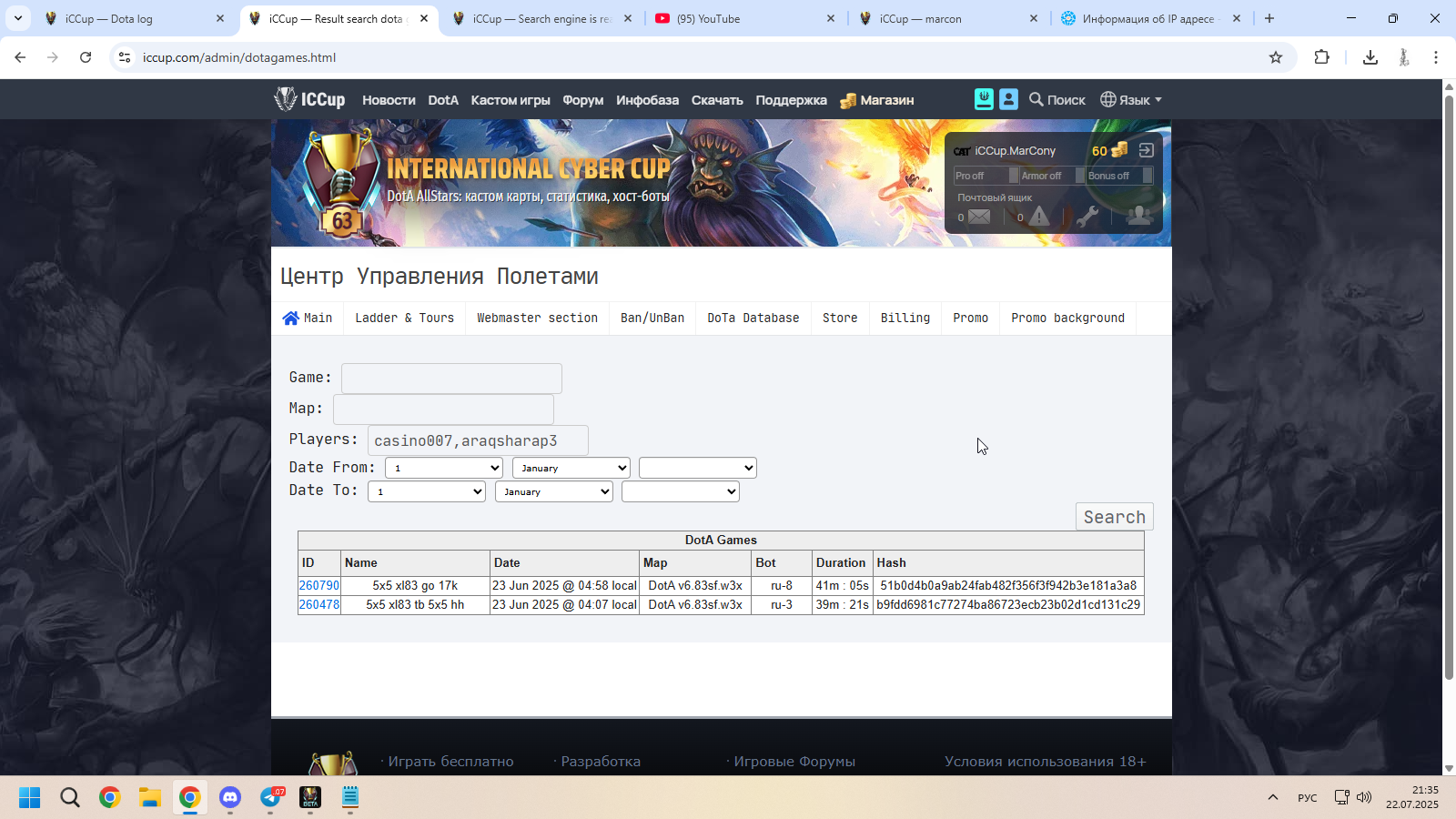Screen dimensions: 1456x819
Task: Open the teal anti-hack launcher icon
Action: pyautogui.click(x=984, y=99)
